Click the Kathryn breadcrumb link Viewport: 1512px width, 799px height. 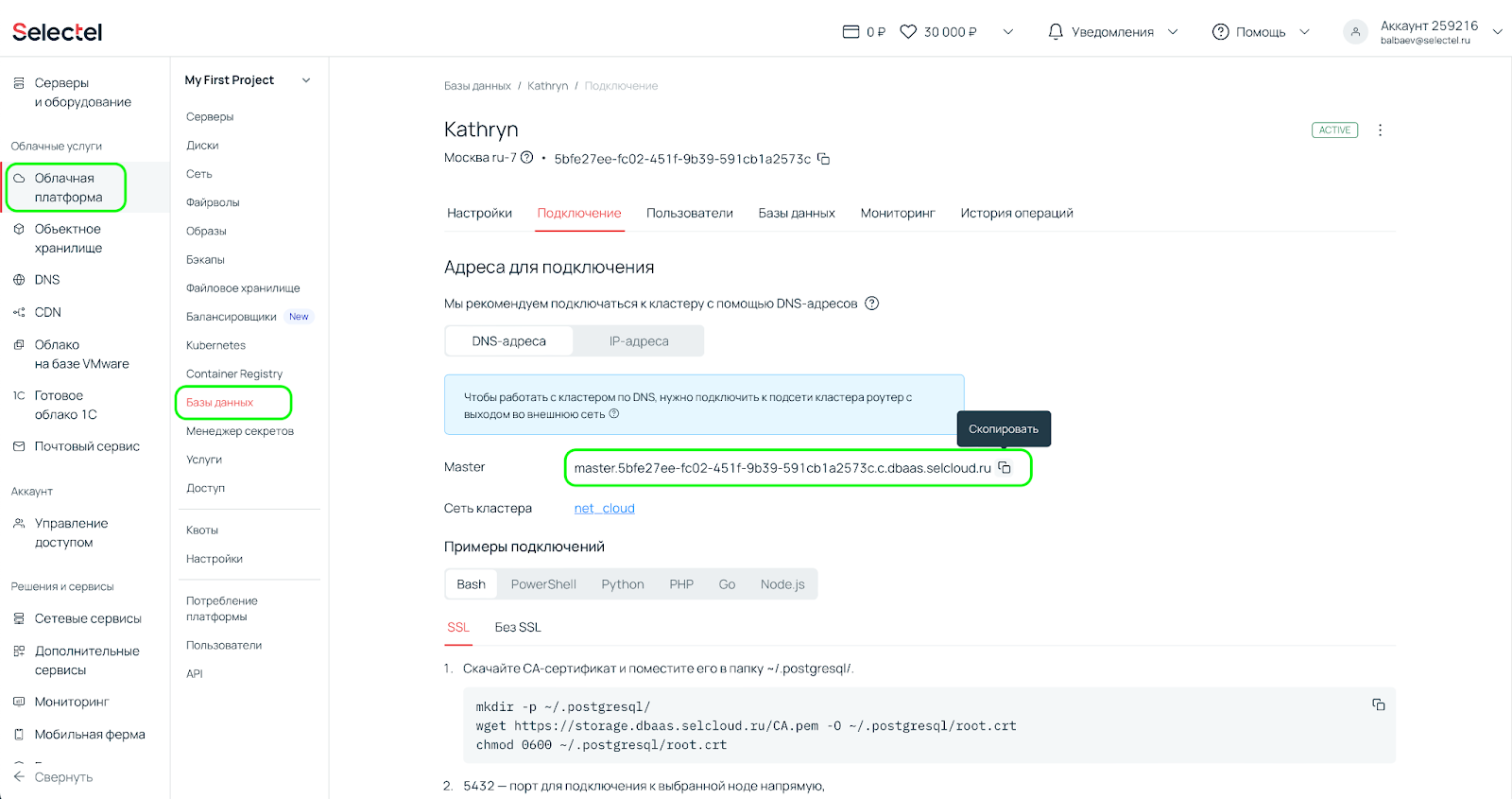548,86
